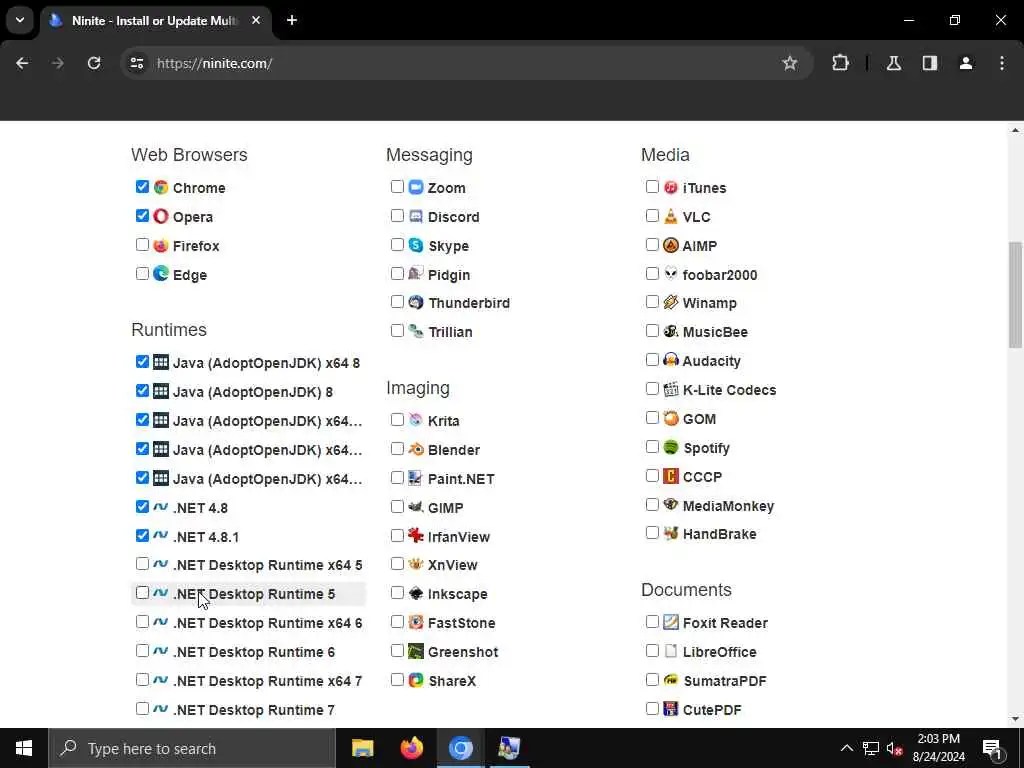Click the Discord icon in Messaging
1024x768 pixels.
click(x=416, y=216)
